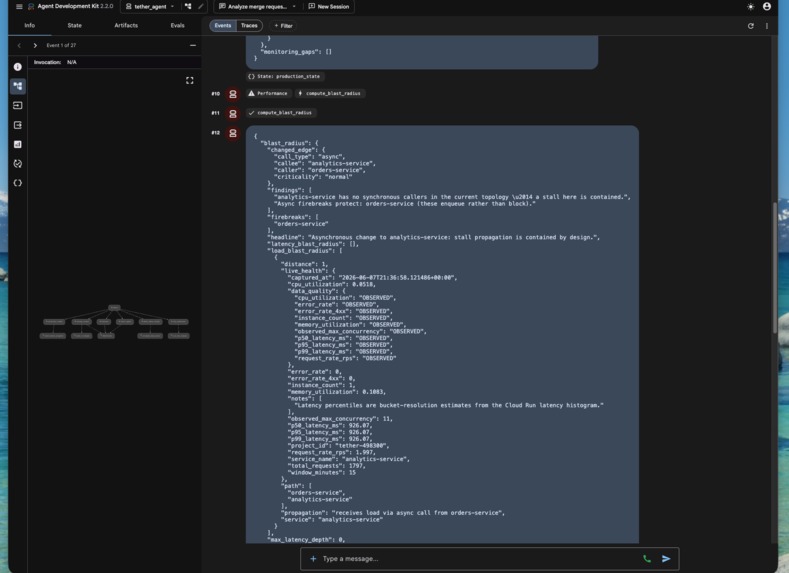789x573 pixels.
Task: Click the agent graph icon beside tether_agent
Action: pos(188,7)
